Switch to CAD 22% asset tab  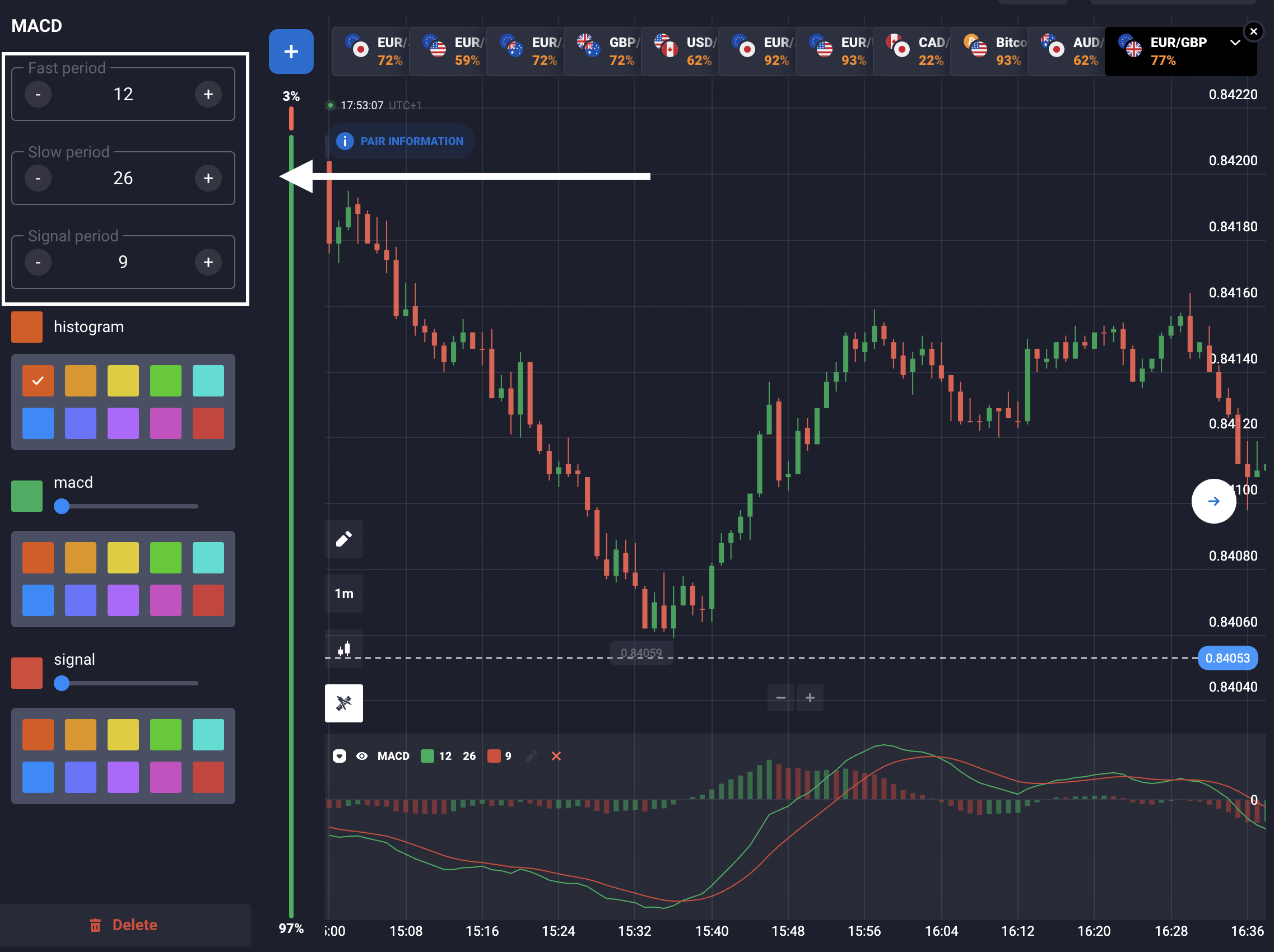click(x=912, y=51)
